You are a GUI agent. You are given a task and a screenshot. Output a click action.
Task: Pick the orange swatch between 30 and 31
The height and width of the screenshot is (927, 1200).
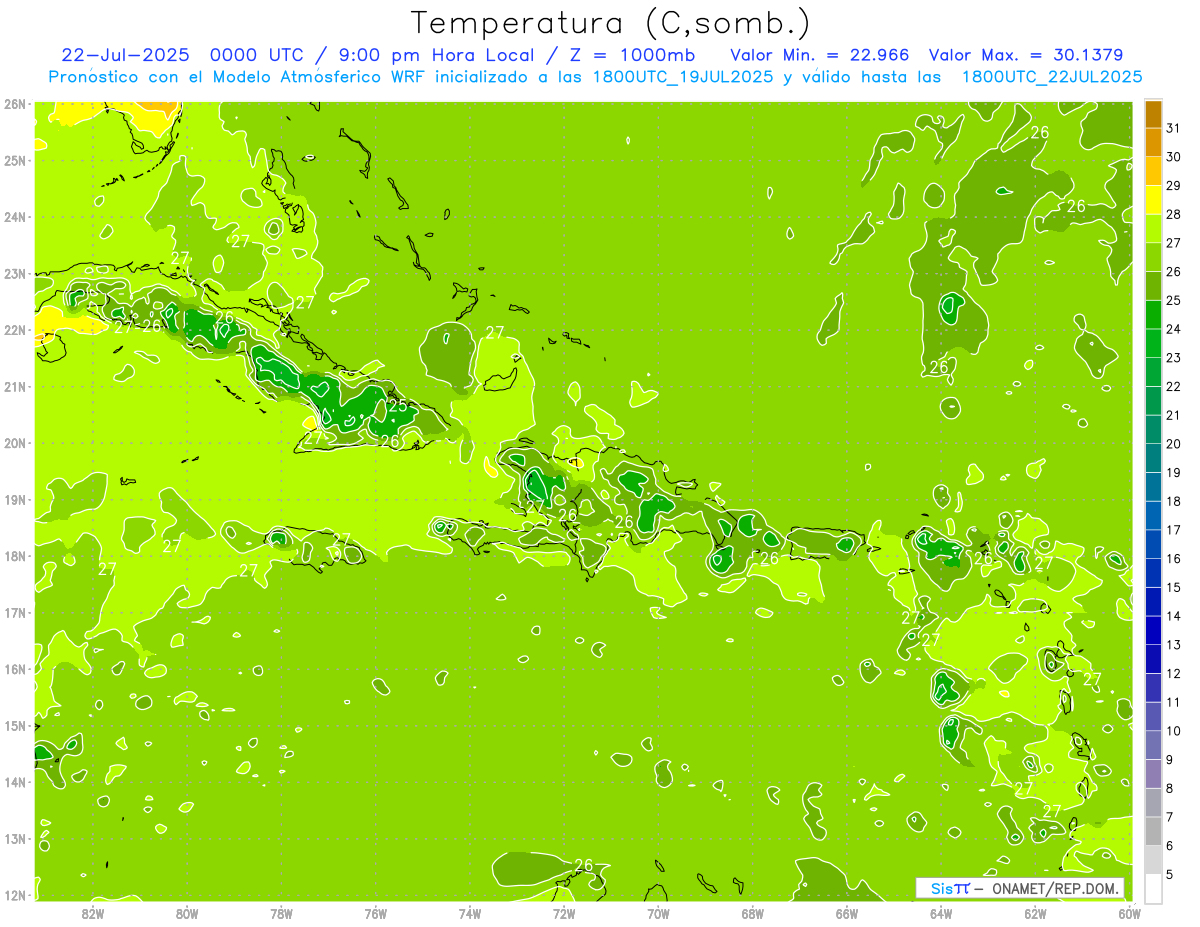click(x=1153, y=143)
